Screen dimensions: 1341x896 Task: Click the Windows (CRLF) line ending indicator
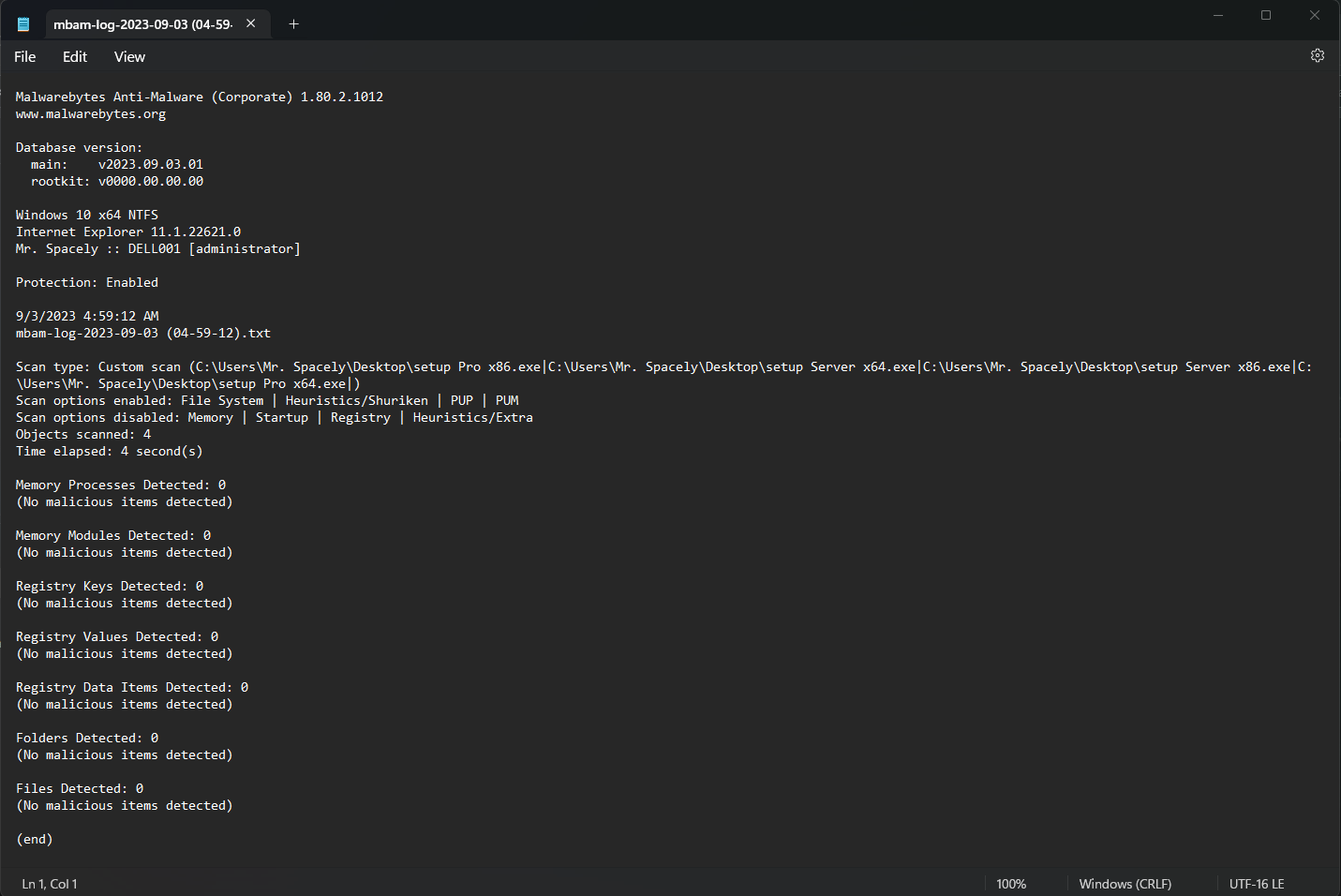coord(1125,884)
